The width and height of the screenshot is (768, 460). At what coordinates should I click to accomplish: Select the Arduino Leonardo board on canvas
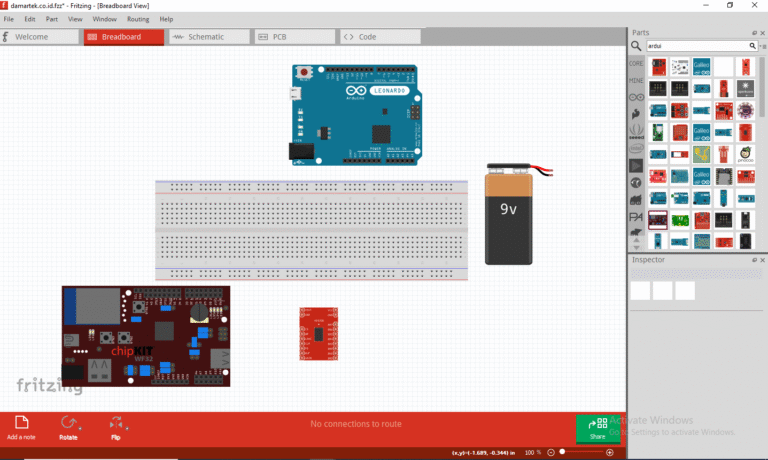(355, 115)
